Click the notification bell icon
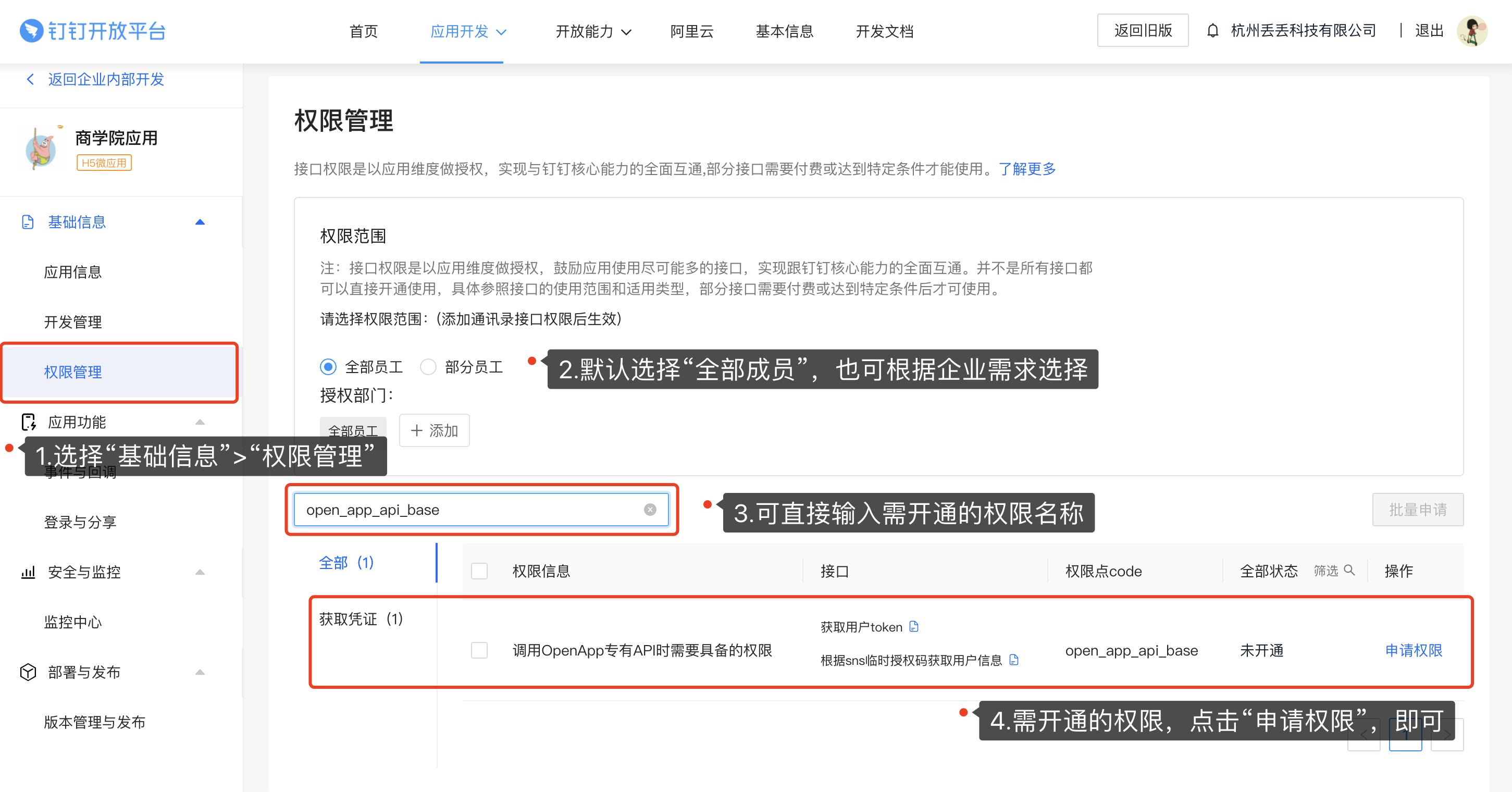 pos(1212,31)
